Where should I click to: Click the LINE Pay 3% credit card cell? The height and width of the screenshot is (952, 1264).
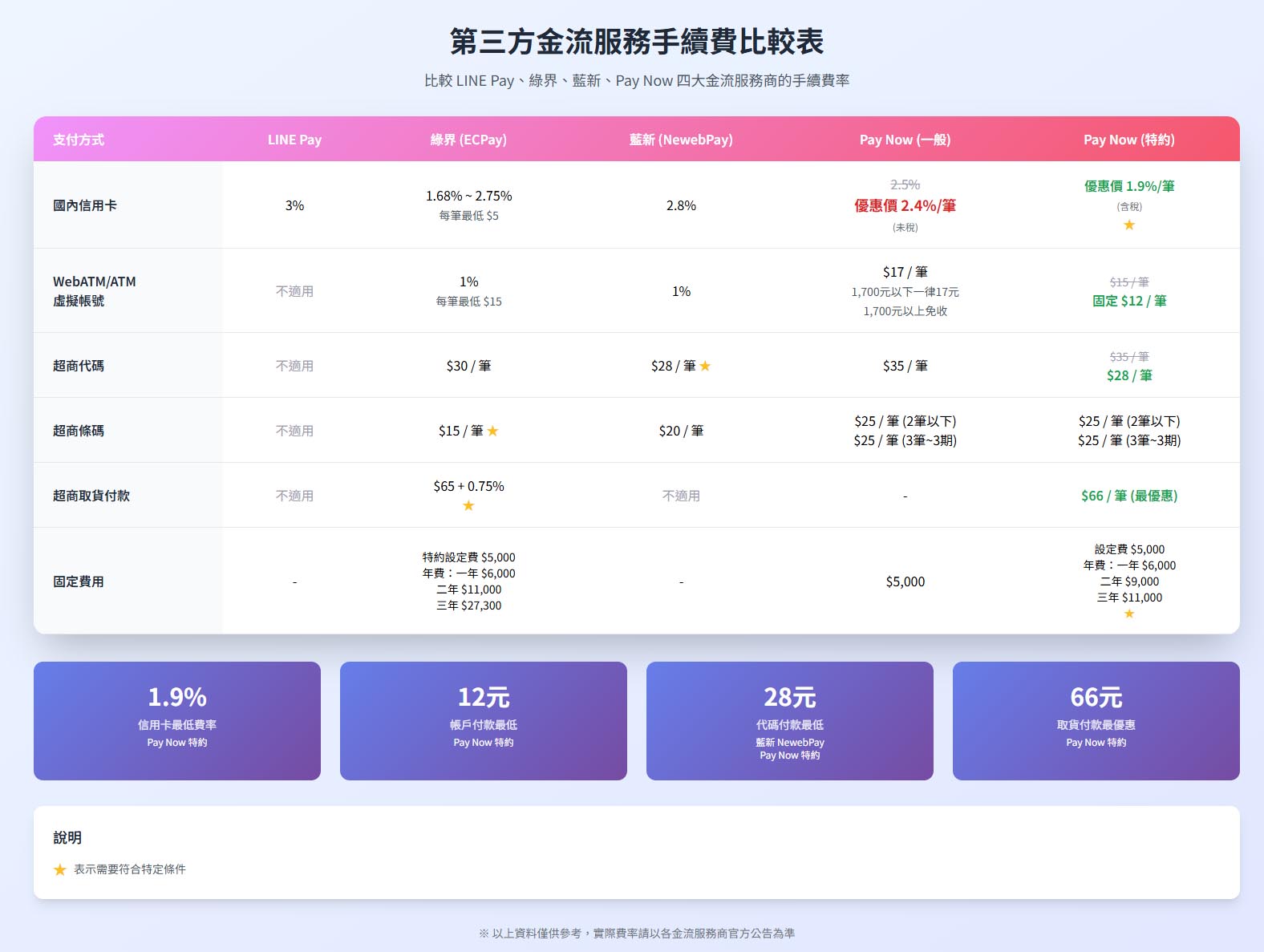[x=294, y=205]
